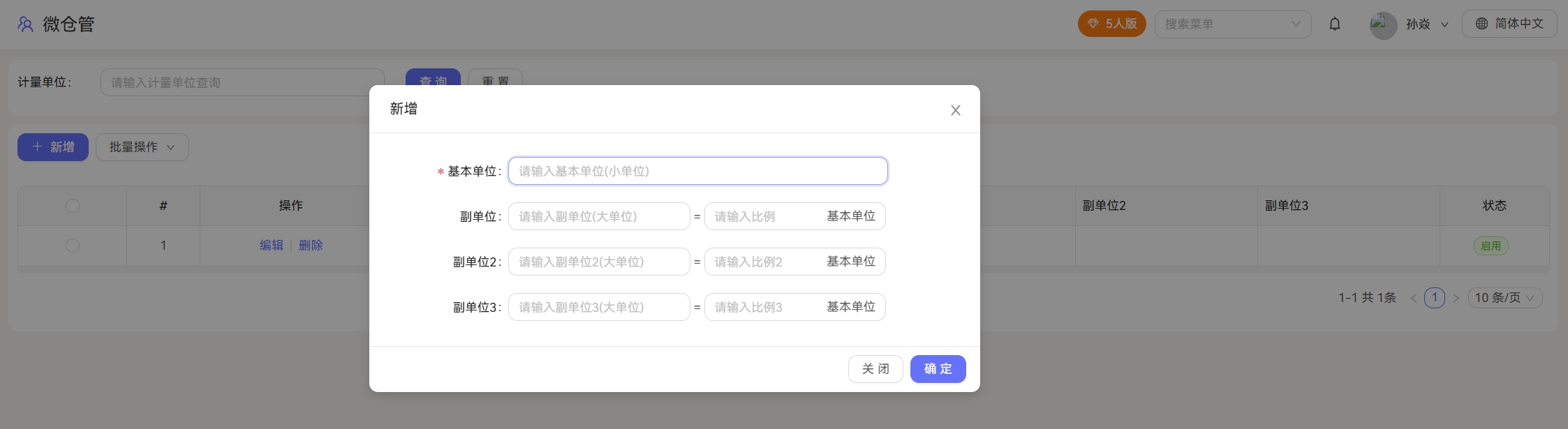Click the 5人版 diamond badge

pyautogui.click(x=1112, y=24)
